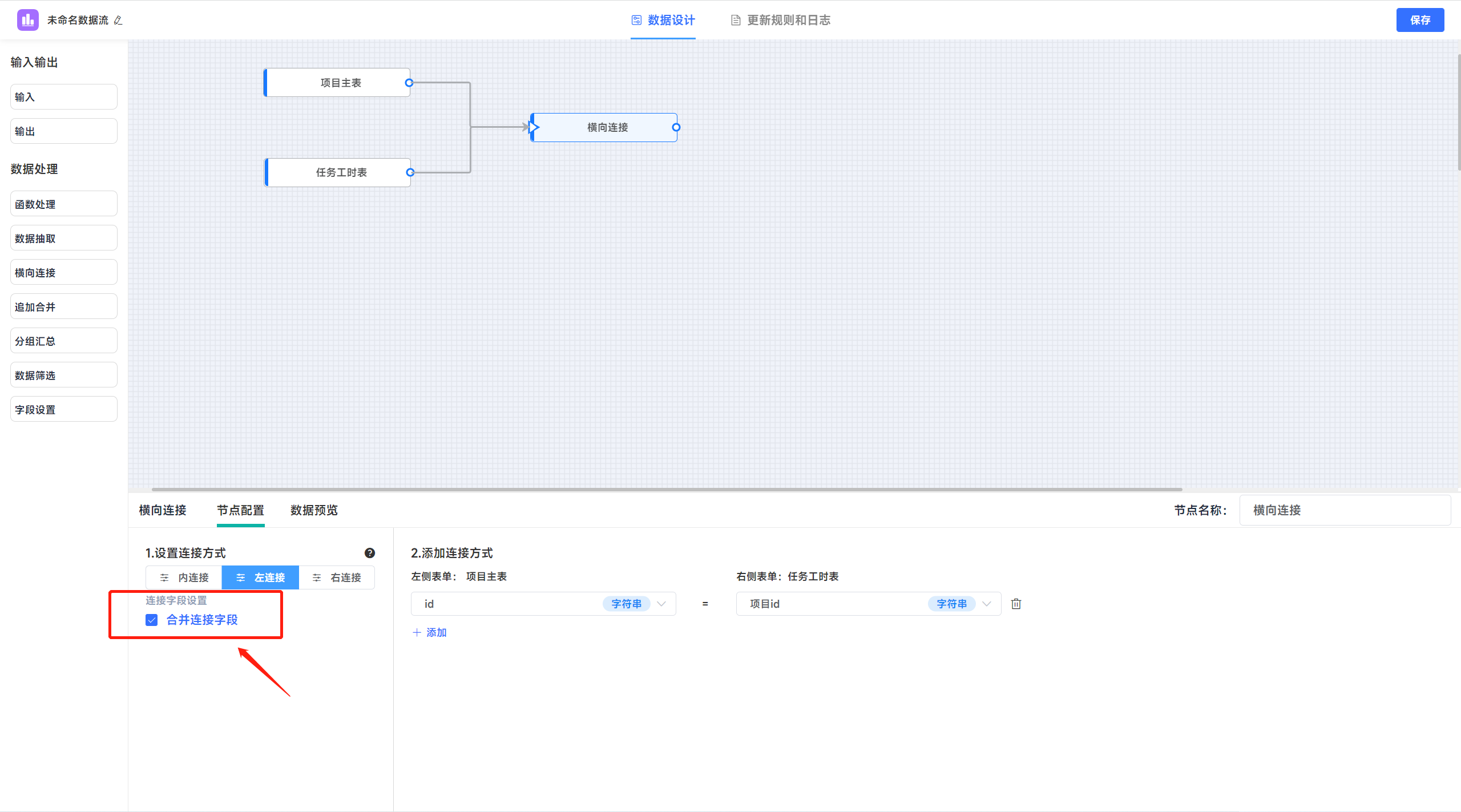The image size is (1461, 812).
Task: Click the output port of the 横向连接 node
Action: [x=676, y=127]
